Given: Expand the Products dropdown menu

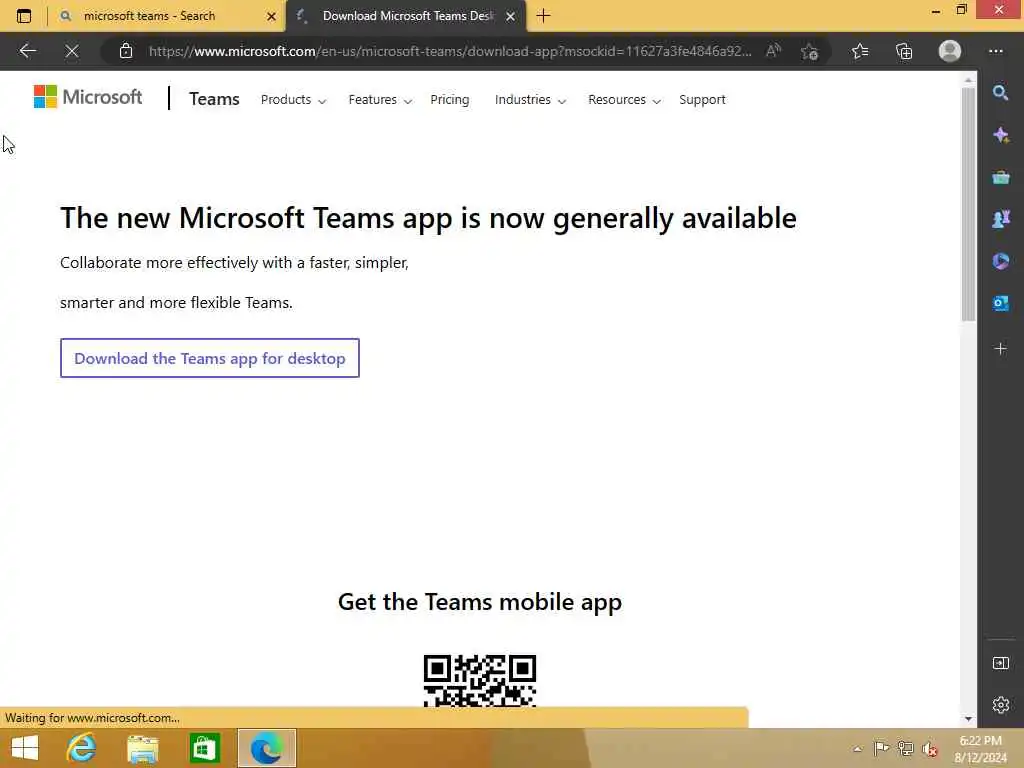Looking at the screenshot, I should (x=293, y=100).
